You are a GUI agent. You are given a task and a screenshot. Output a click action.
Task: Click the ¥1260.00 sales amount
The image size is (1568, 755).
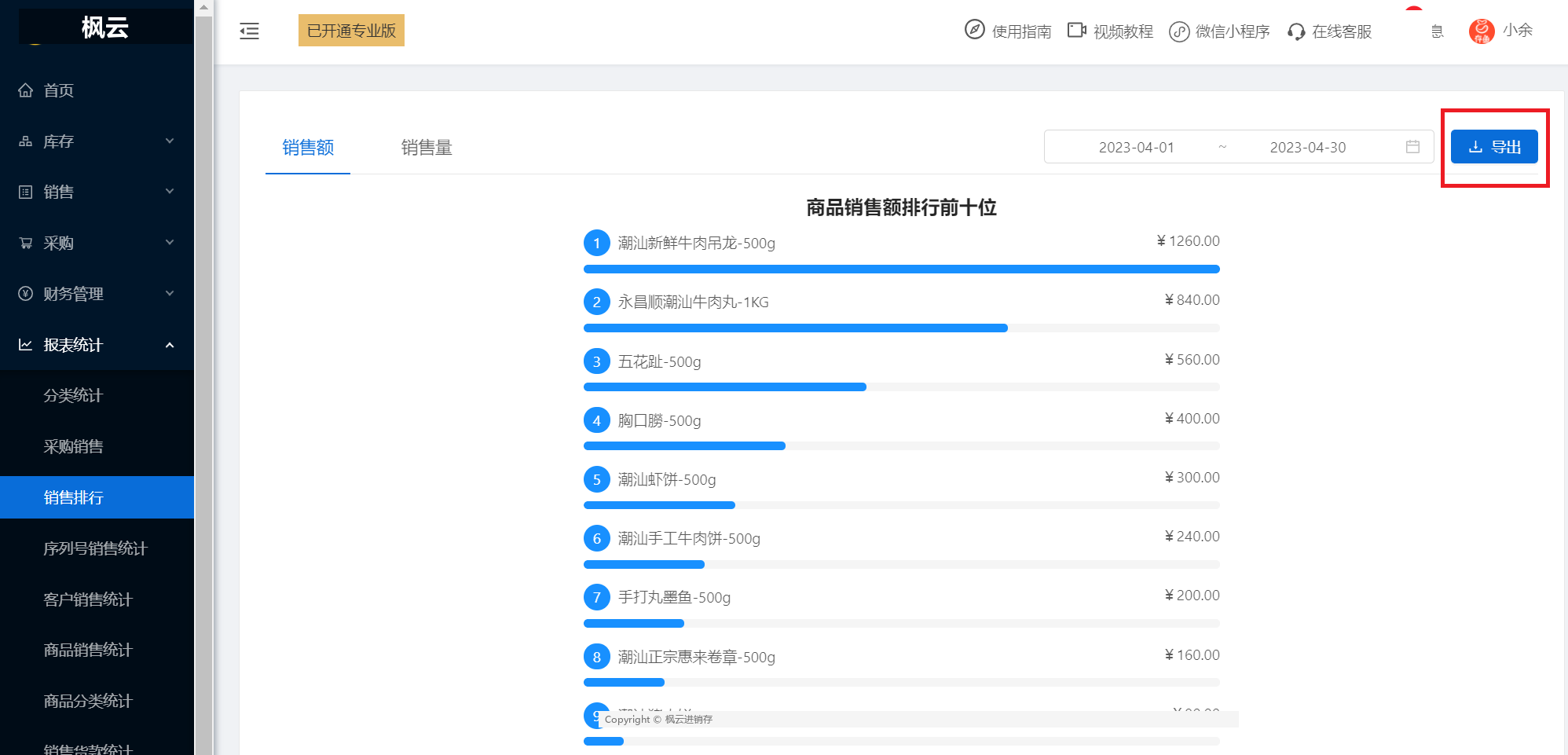point(1188,241)
